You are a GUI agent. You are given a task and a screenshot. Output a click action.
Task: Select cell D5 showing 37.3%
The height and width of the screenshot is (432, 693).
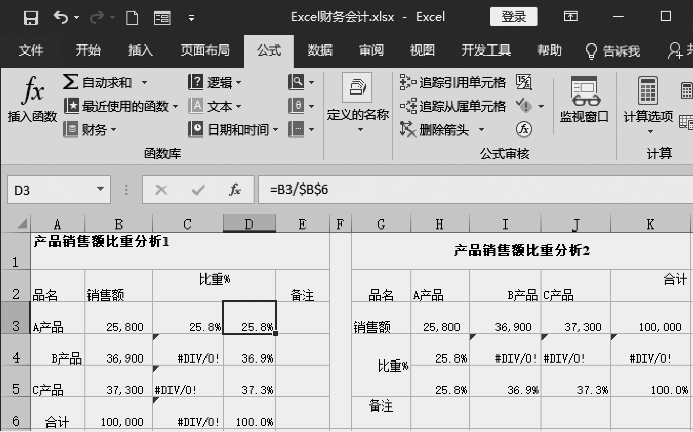pos(249,381)
